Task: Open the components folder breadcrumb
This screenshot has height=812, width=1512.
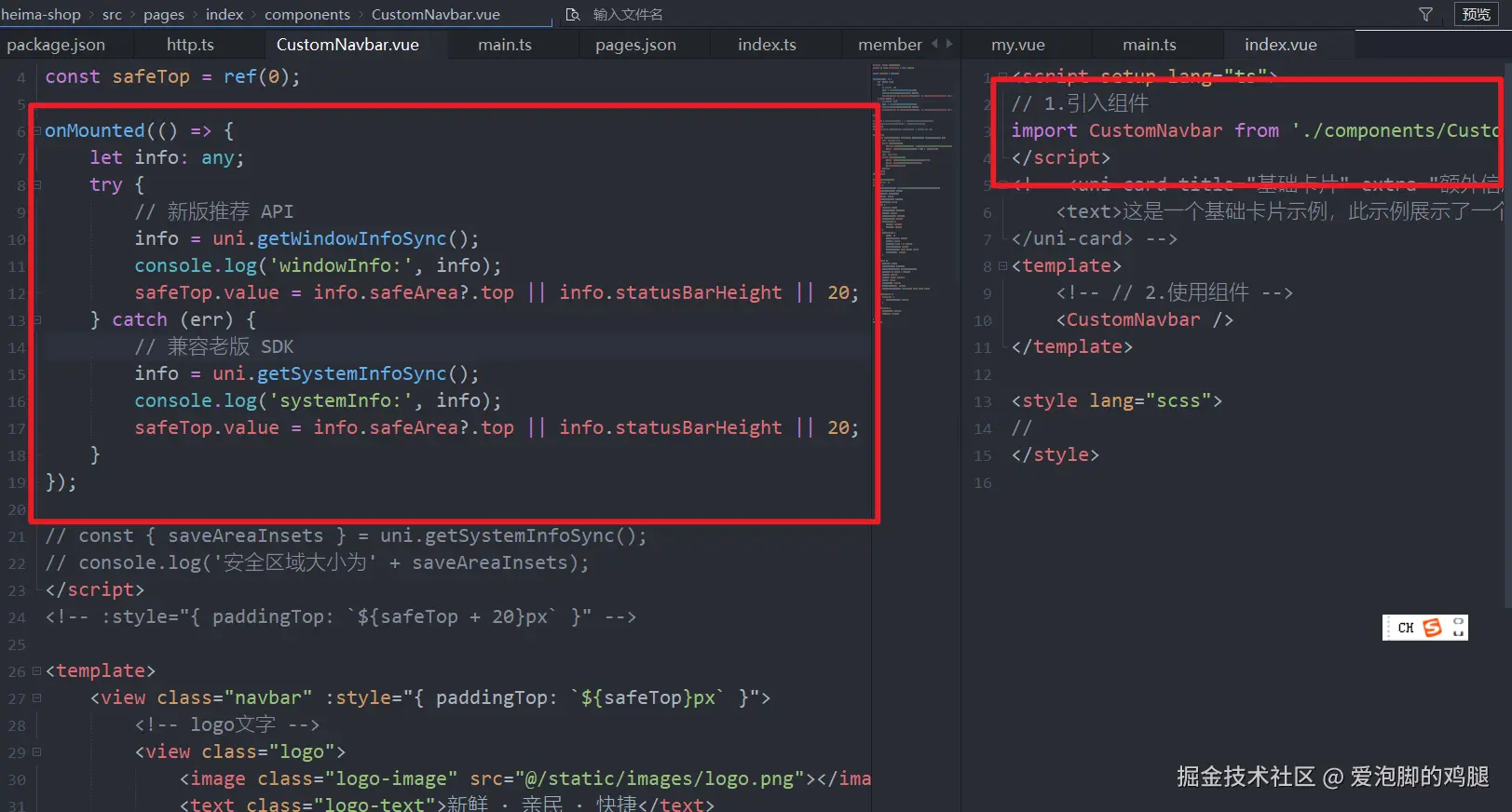Action: point(307,15)
